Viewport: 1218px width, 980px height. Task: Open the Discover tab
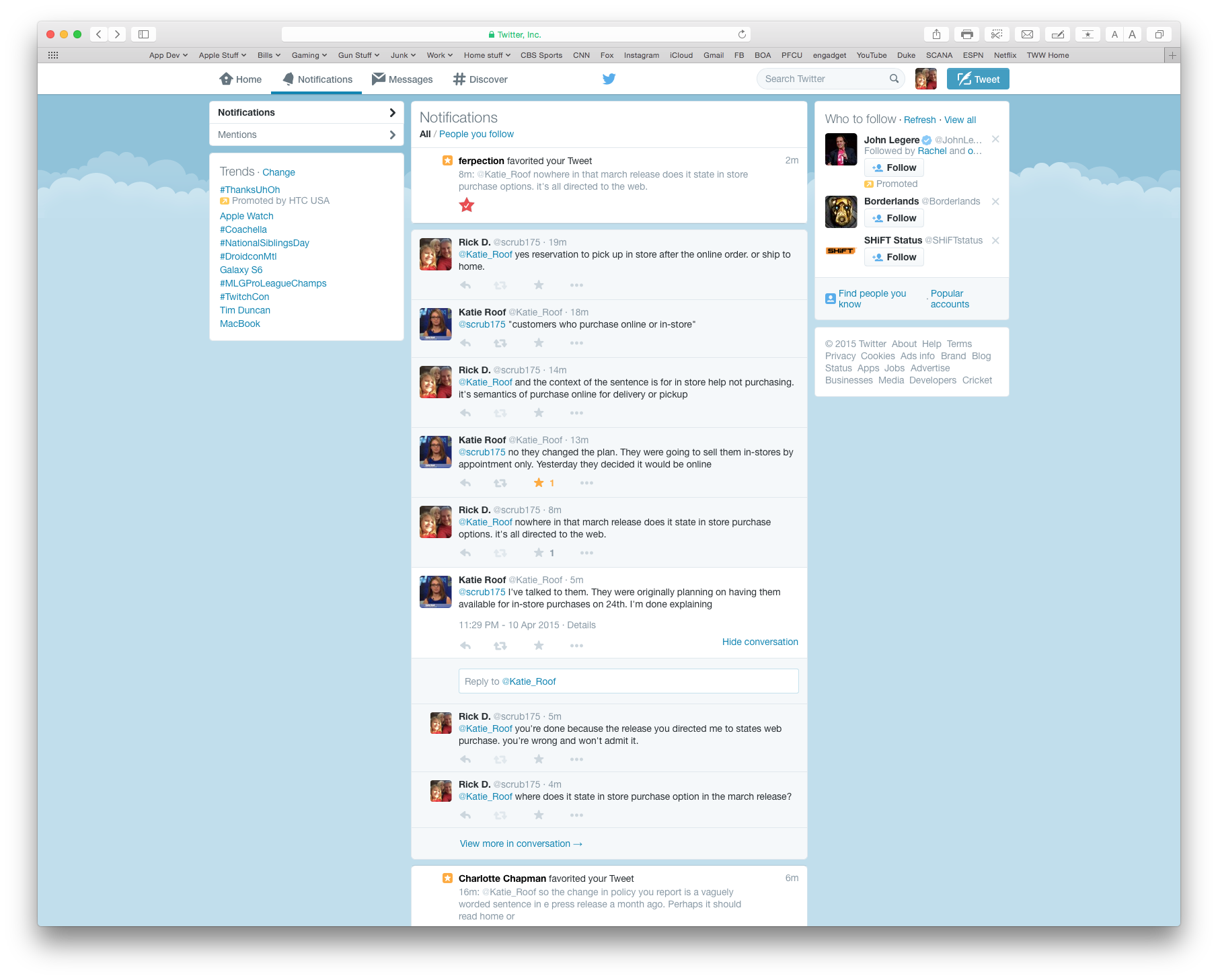click(x=480, y=79)
